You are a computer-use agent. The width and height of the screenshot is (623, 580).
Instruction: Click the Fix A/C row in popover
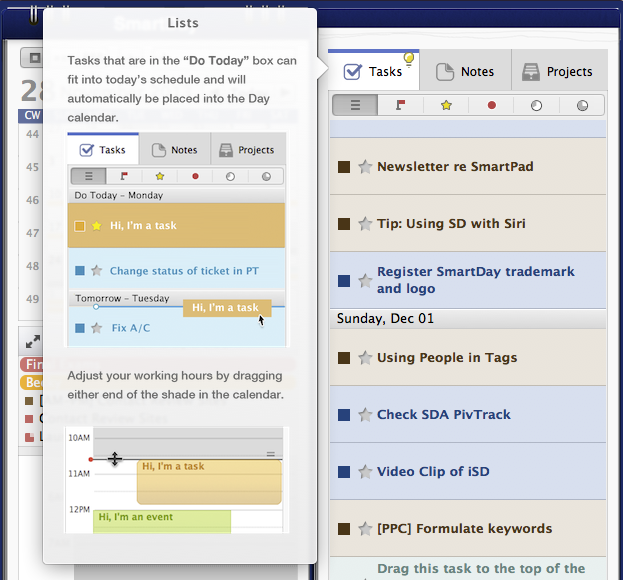pyautogui.click(x=176, y=327)
